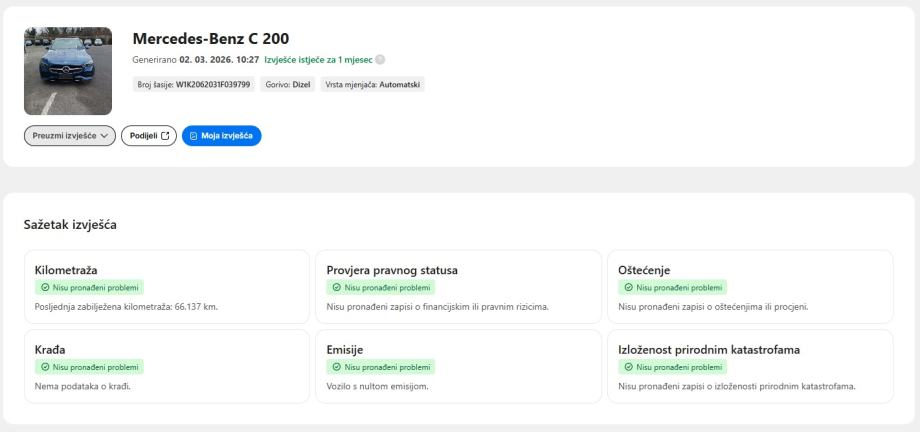Click the Vrsta mjenjača: Automatski tag
The height and width of the screenshot is (432, 920).
click(x=372, y=85)
